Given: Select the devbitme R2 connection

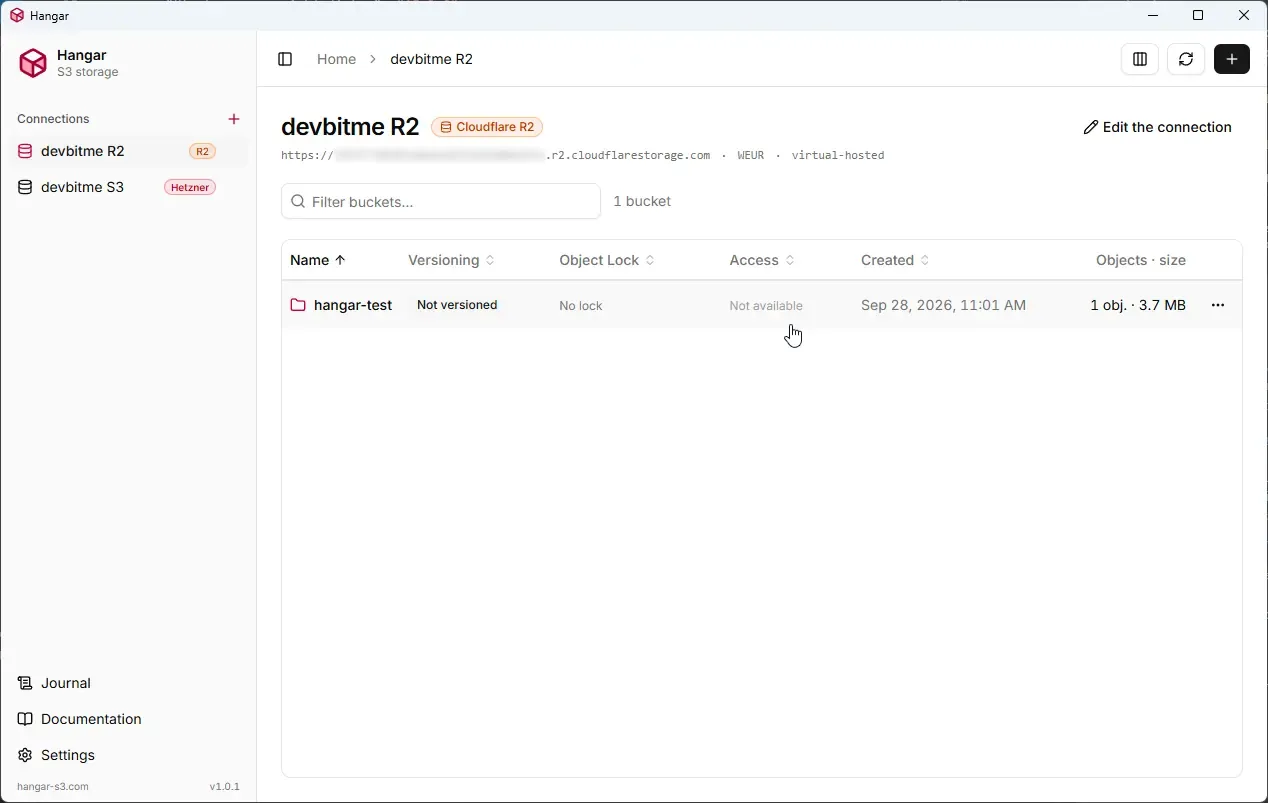Looking at the screenshot, I should (x=128, y=151).
